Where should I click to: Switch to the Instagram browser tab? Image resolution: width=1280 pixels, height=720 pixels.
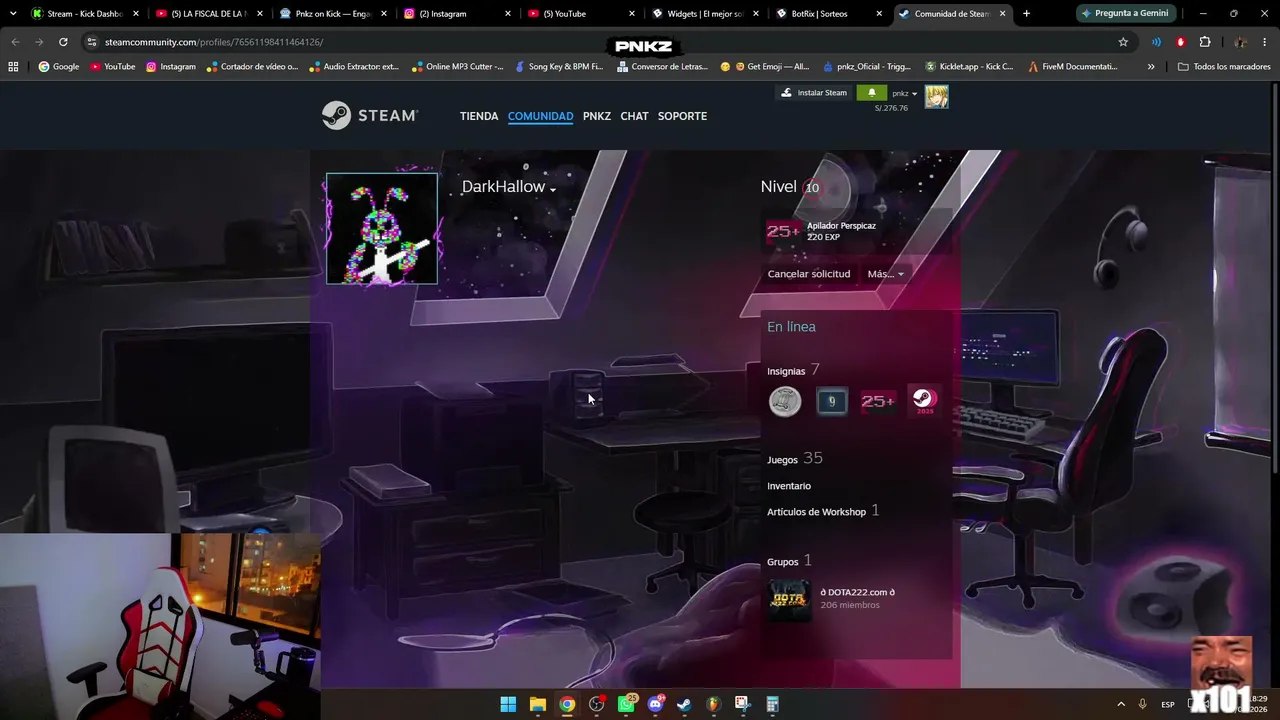(458, 14)
